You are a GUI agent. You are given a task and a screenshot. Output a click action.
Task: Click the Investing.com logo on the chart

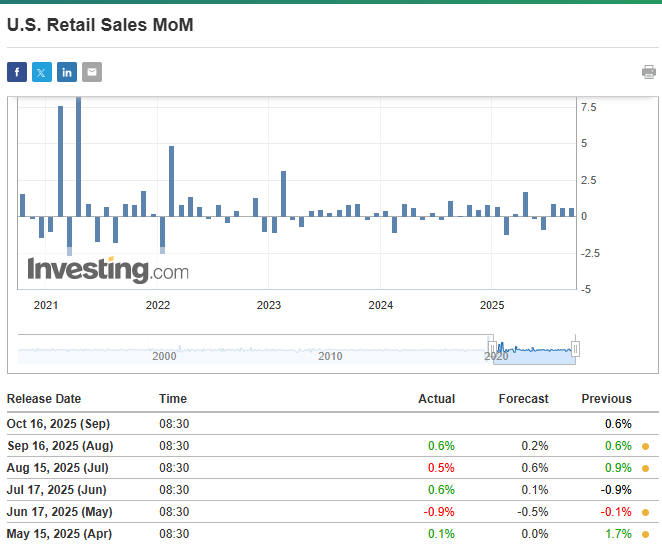[x=107, y=269]
